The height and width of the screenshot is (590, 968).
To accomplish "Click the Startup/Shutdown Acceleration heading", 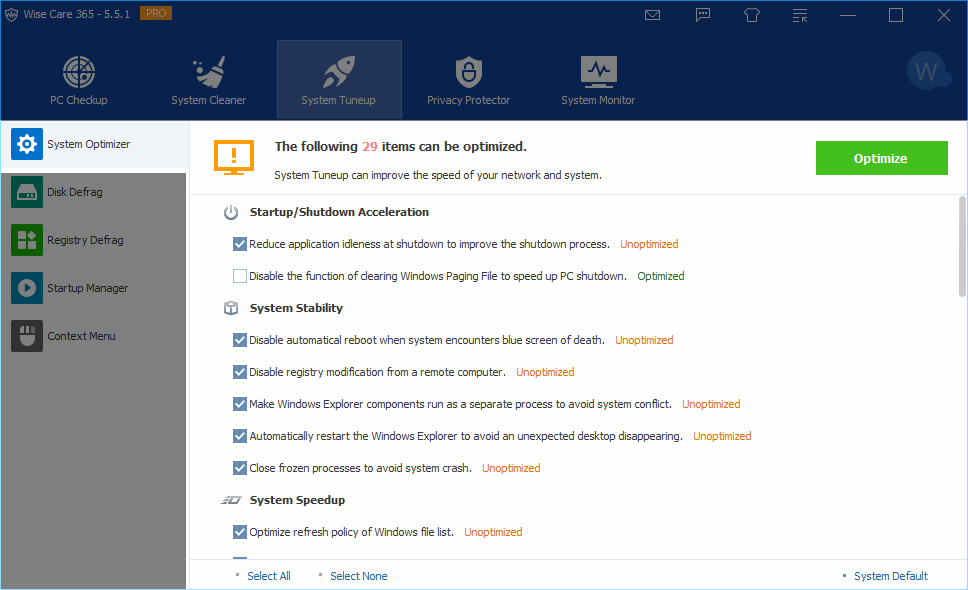I will tap(339, 212).
